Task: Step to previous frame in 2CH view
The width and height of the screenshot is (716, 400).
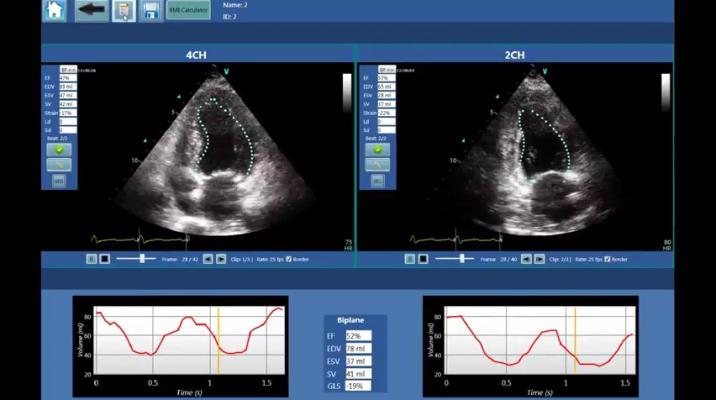Action: 525,259
